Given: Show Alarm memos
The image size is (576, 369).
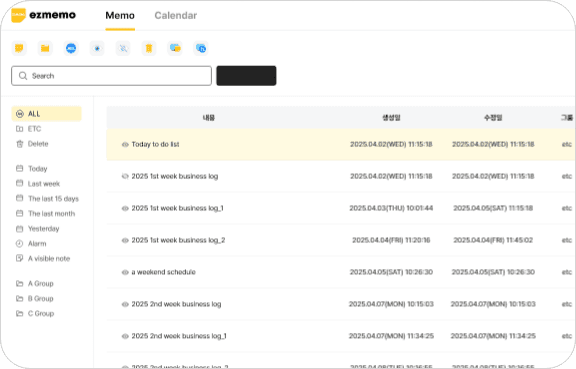Looking at the screenshot, I should coord(37,244).
